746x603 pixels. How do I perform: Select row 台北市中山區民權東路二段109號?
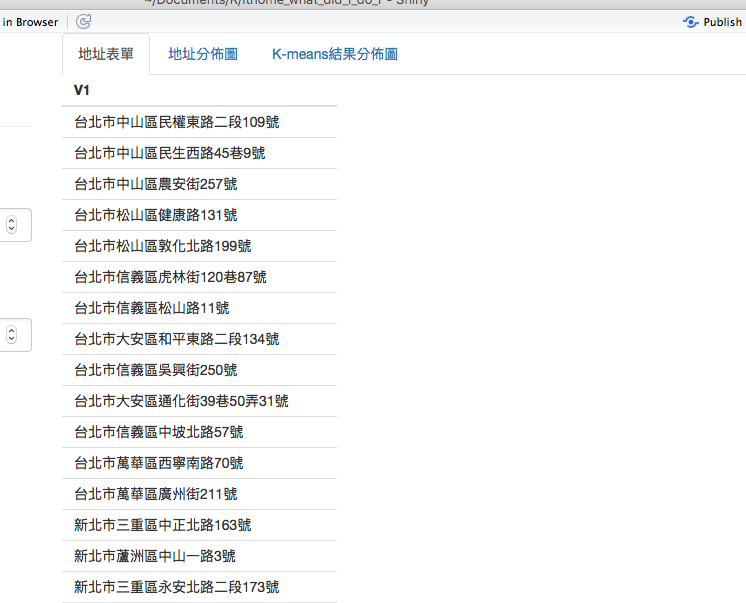(x=199, y=122)
